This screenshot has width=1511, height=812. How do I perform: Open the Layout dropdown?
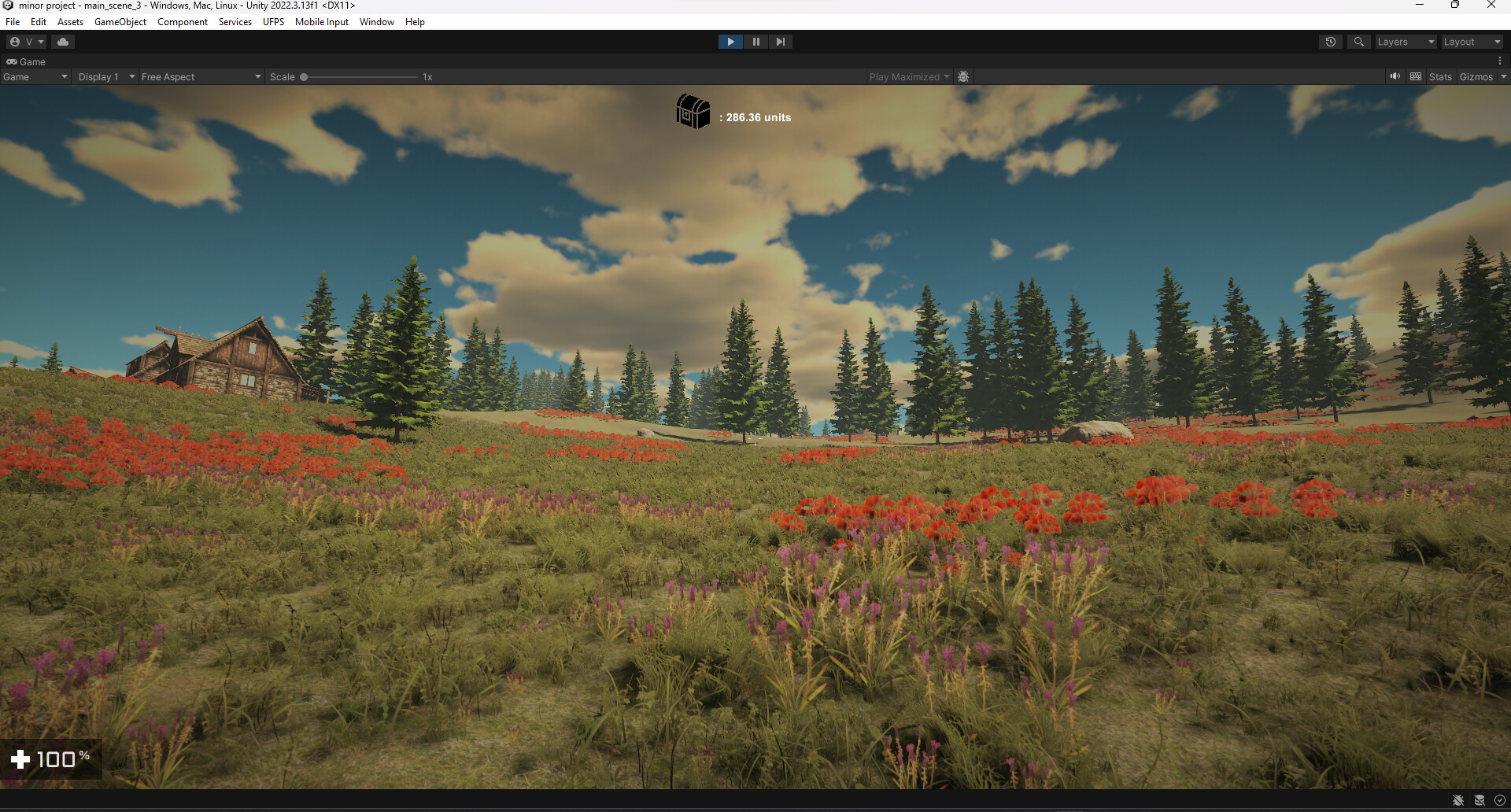tap(1470, 41)
